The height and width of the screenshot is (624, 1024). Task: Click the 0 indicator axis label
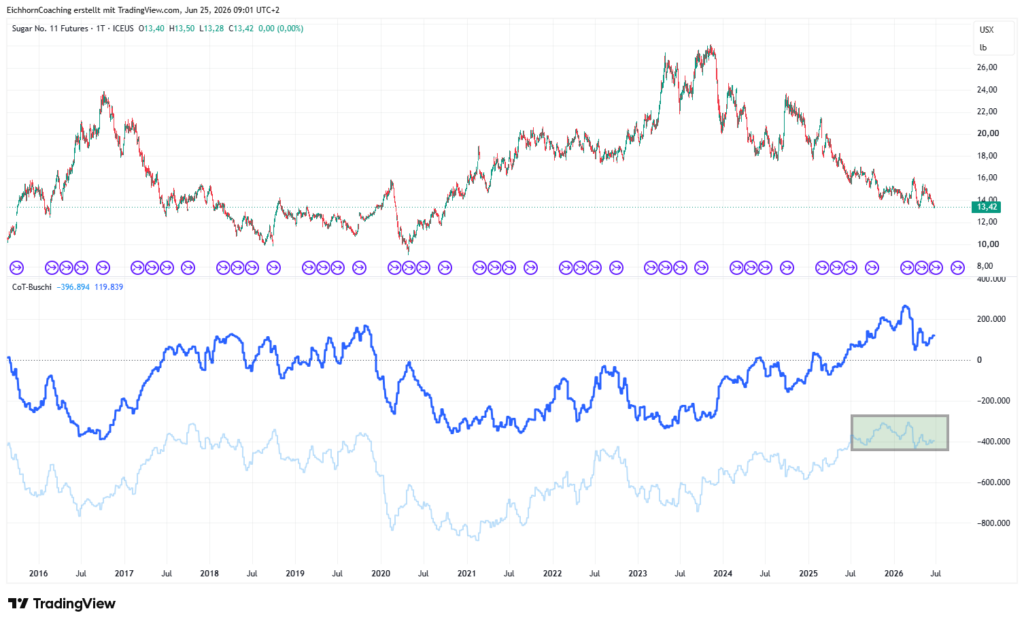click(979, 360)
